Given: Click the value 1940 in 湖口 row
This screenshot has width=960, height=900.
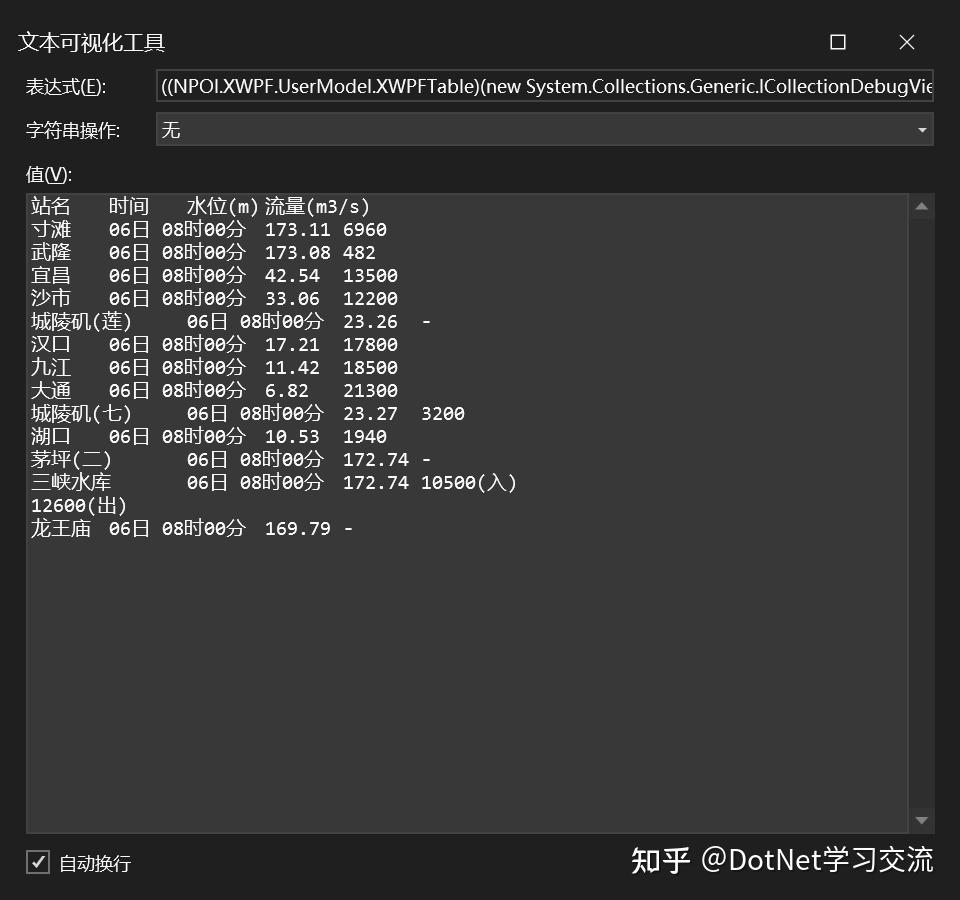Looking at the screenshot, I should (364, 436).
